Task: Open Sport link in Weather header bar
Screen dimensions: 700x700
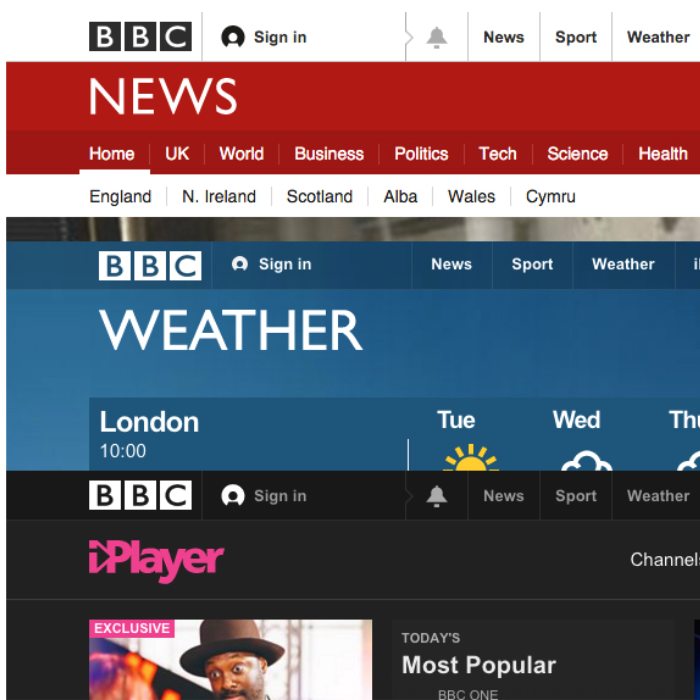Action: 532,265
